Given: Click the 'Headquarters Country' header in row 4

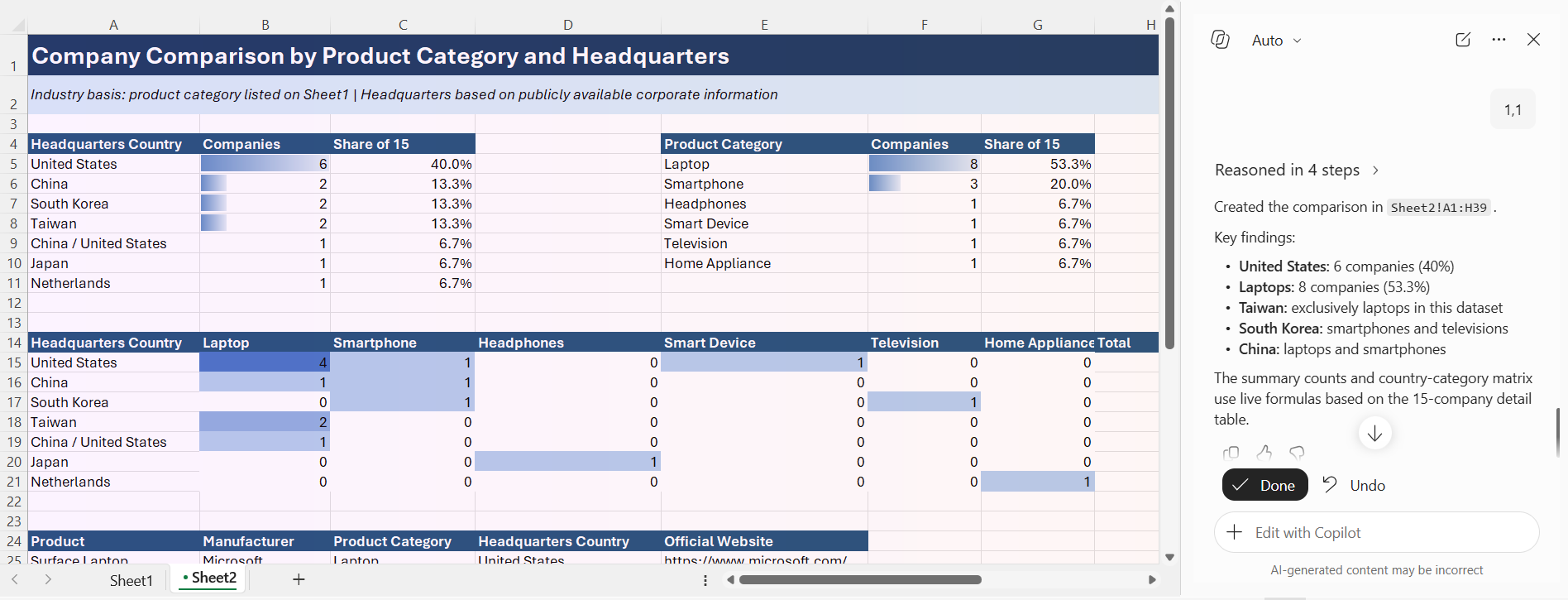Looking at the screenshot, I should pyautogui.click(x=113, y=144).
